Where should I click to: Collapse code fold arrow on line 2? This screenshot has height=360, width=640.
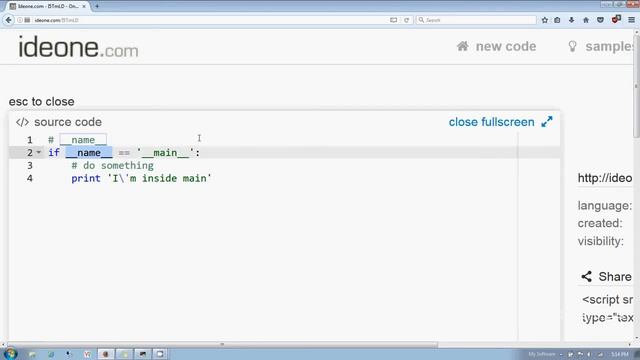click(x=39, y=152)
